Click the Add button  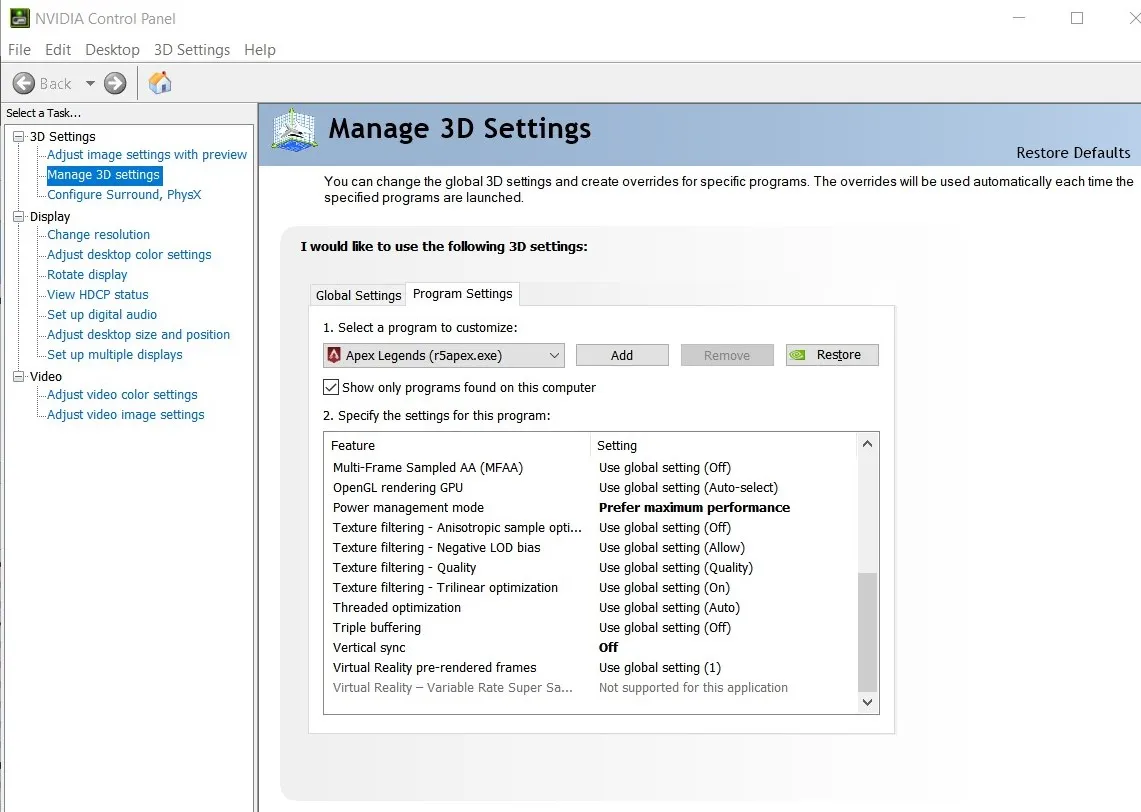coord(622,355)
